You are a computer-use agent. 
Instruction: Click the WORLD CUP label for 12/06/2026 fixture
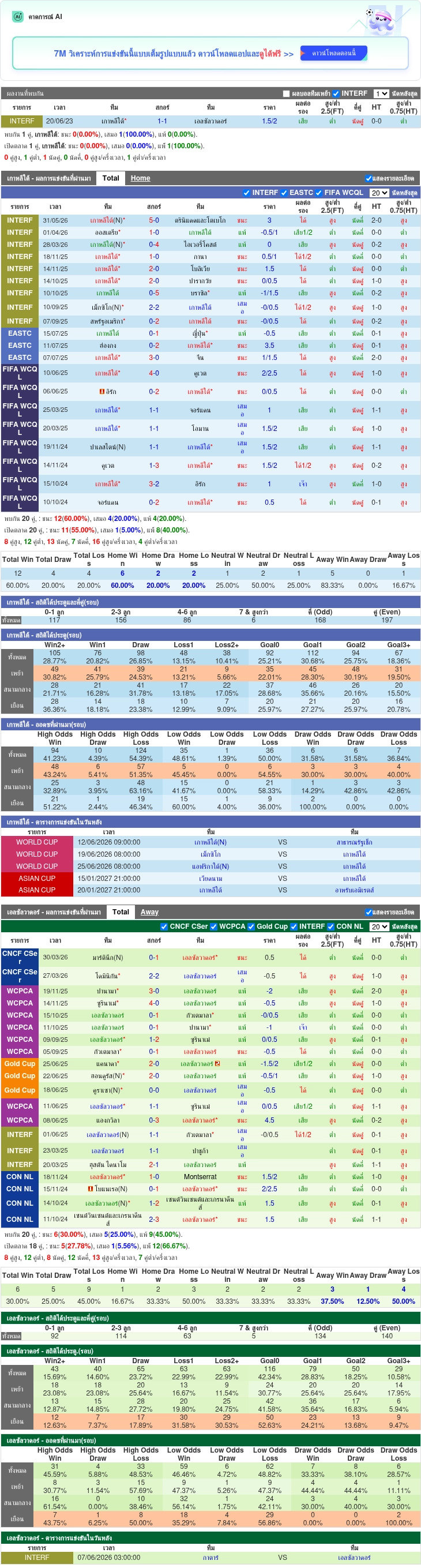37,842
